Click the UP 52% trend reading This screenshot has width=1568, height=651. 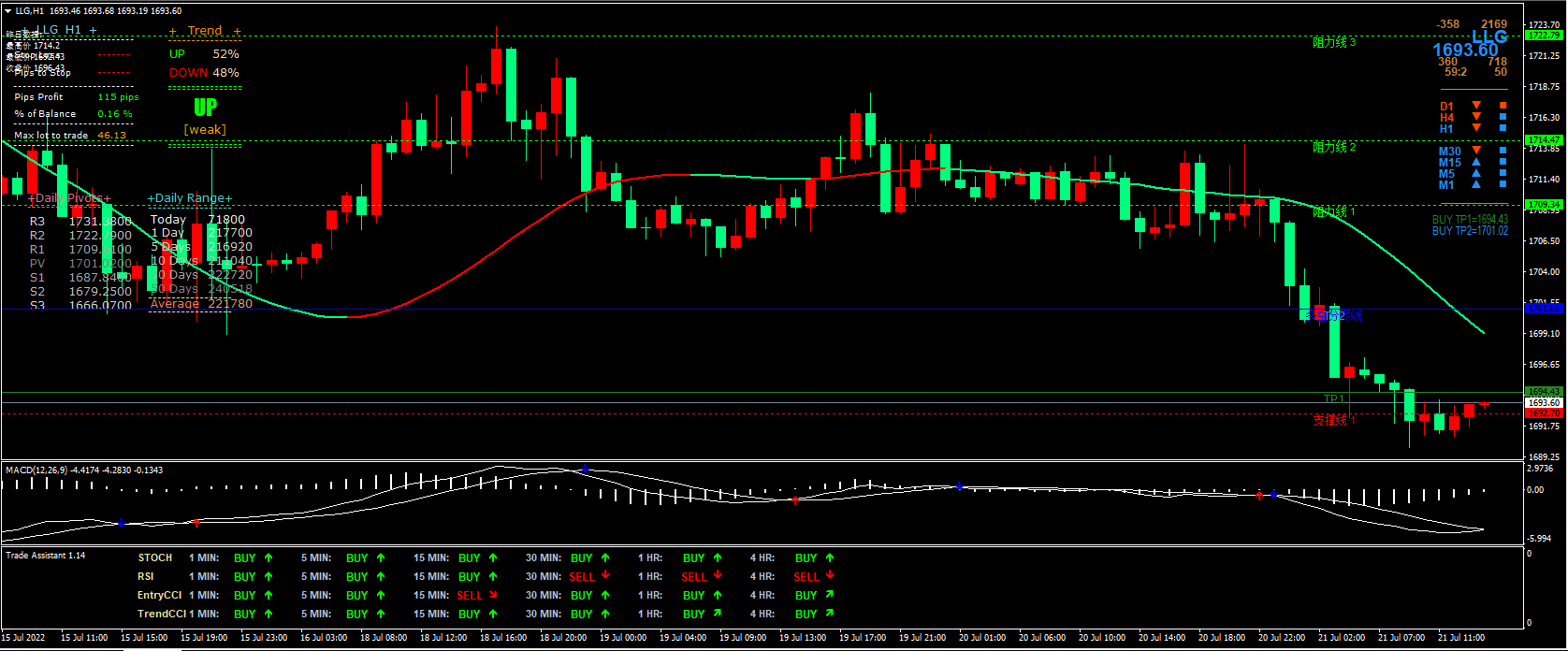[204, 54]
